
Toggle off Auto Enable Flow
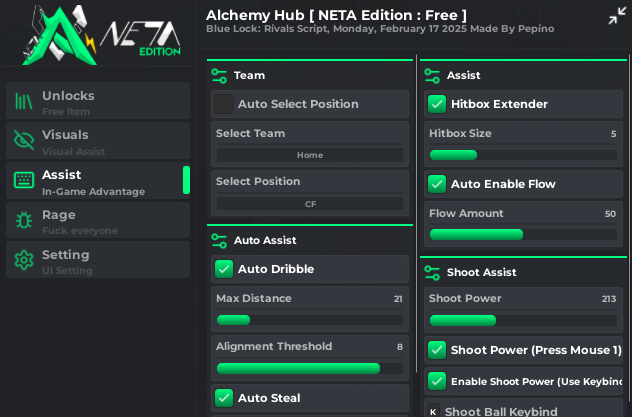(x=437, y=184)
